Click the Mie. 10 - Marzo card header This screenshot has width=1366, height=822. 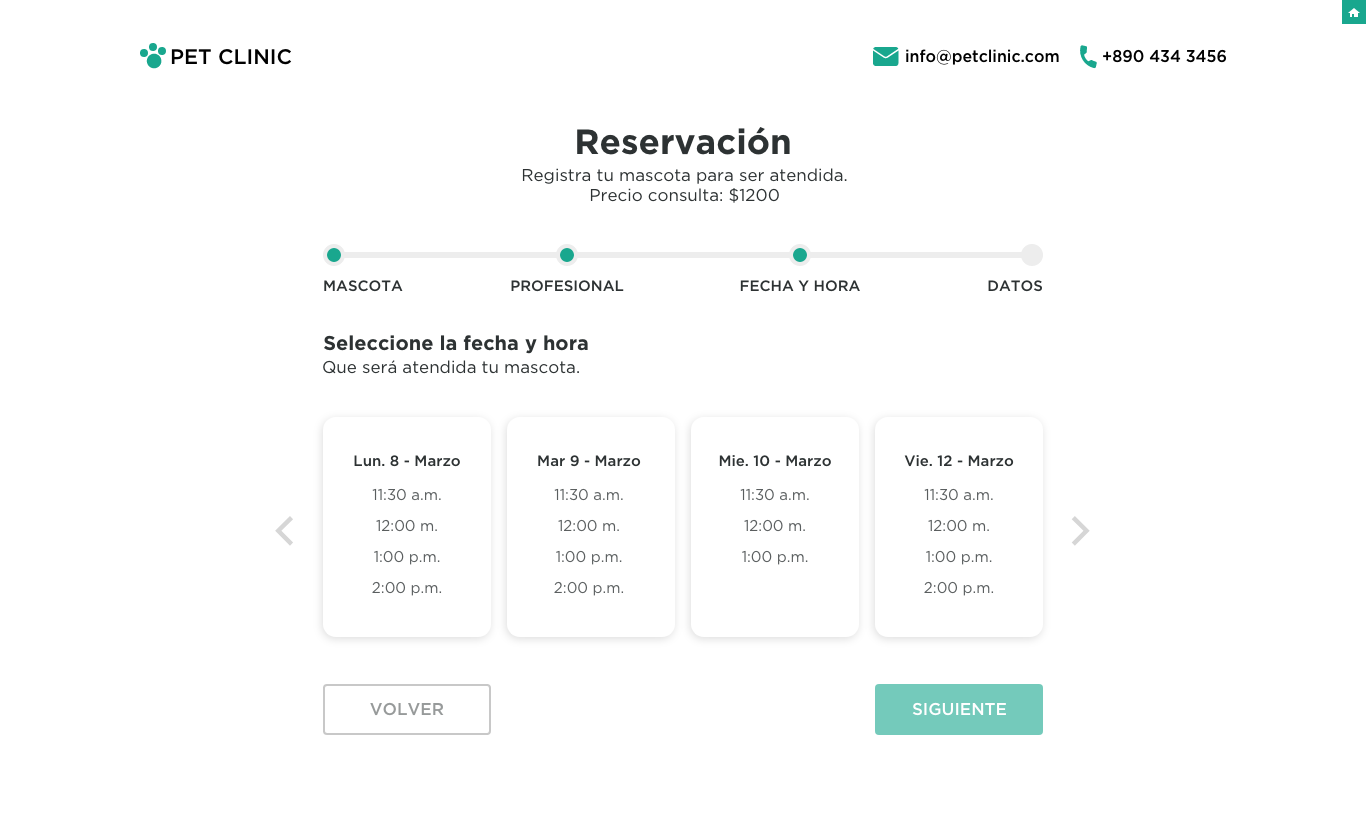point(775,461)
